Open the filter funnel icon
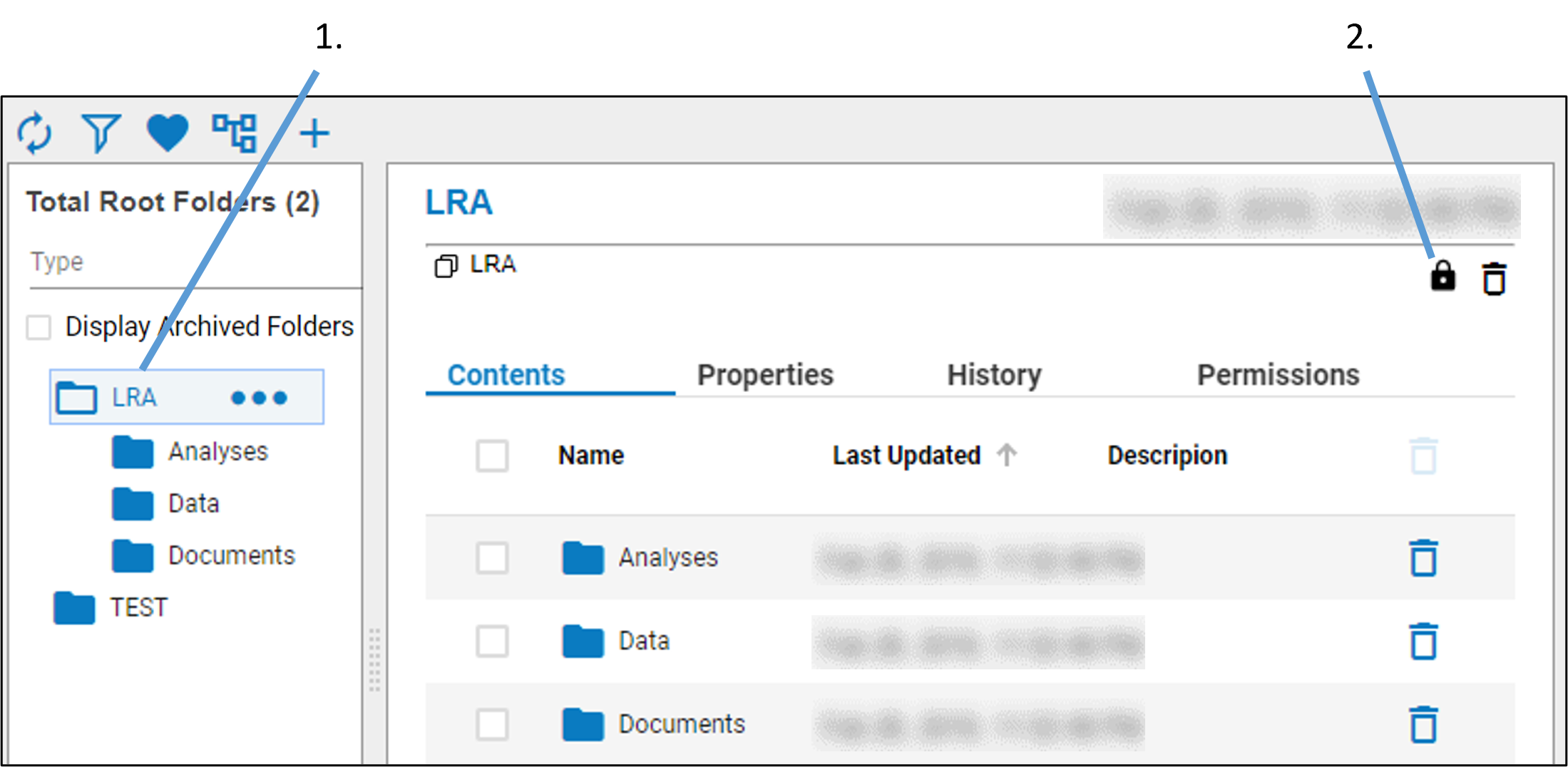1568x767 pixels. (101, 133)
